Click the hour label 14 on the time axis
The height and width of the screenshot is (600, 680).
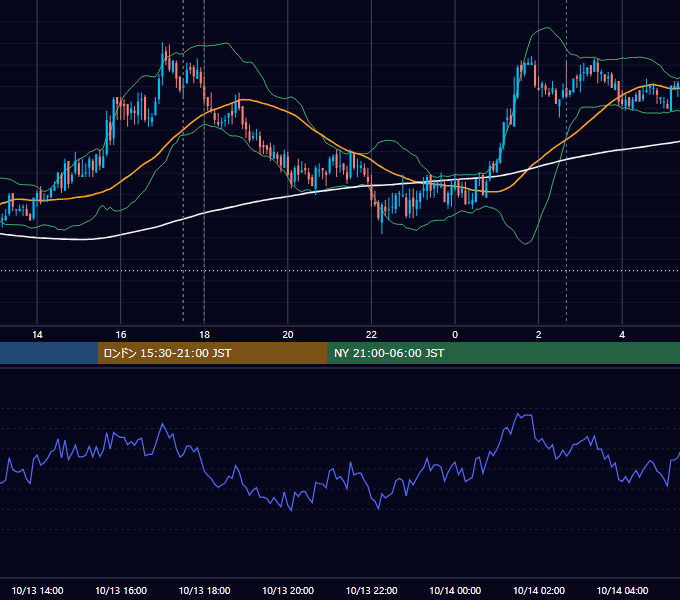point(37,335)
